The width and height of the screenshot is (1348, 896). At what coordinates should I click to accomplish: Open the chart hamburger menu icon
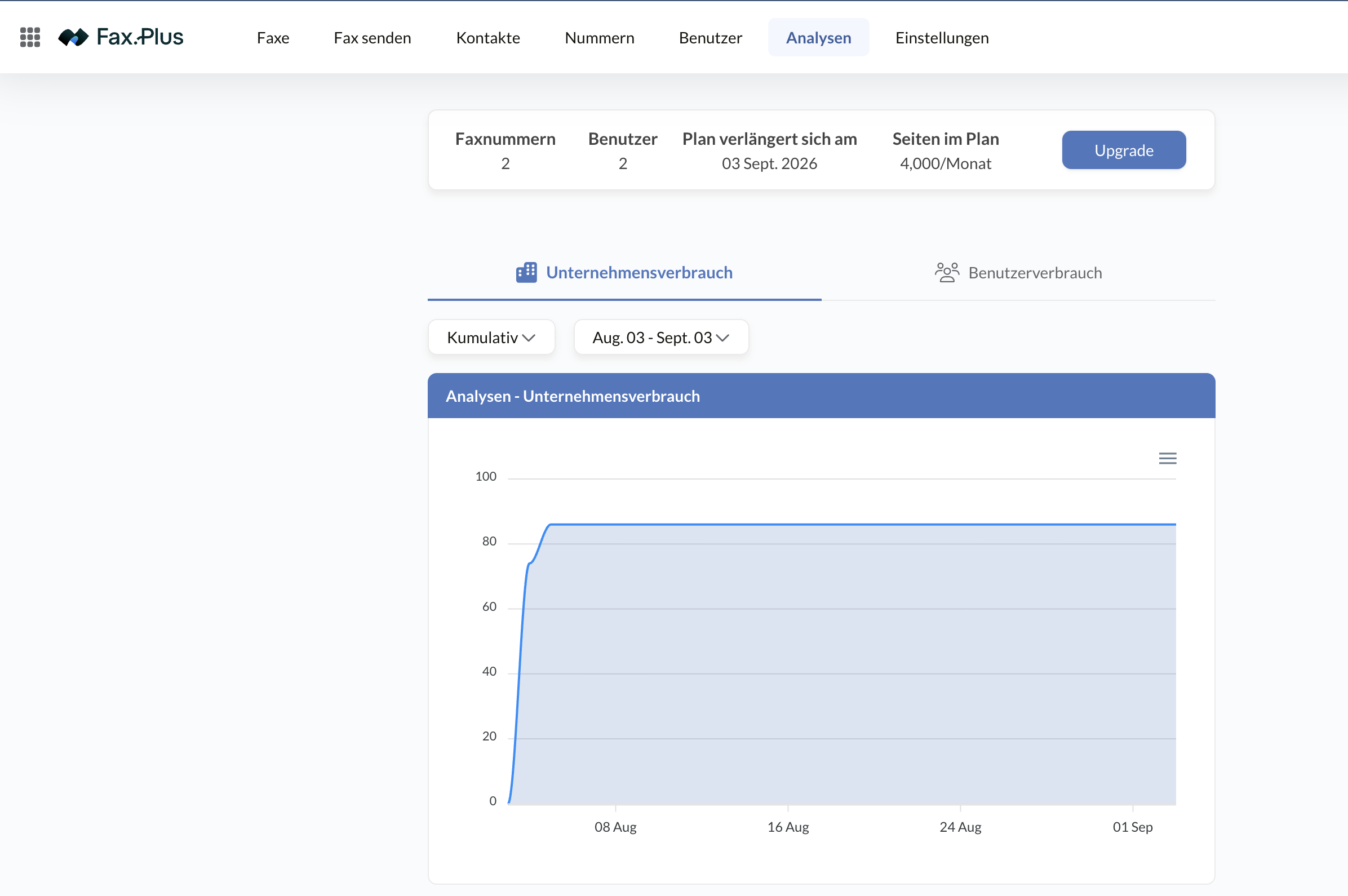(1167, 458)
